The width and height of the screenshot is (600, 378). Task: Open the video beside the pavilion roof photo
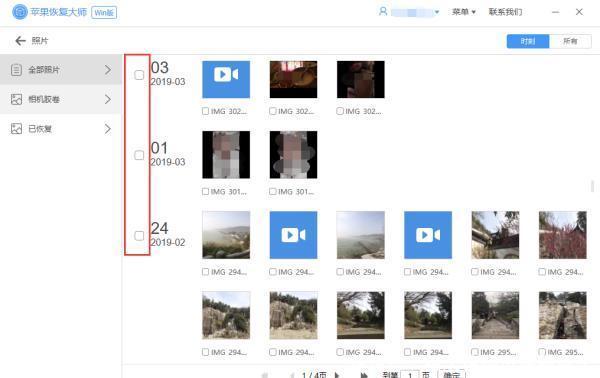tap(428, 235)
